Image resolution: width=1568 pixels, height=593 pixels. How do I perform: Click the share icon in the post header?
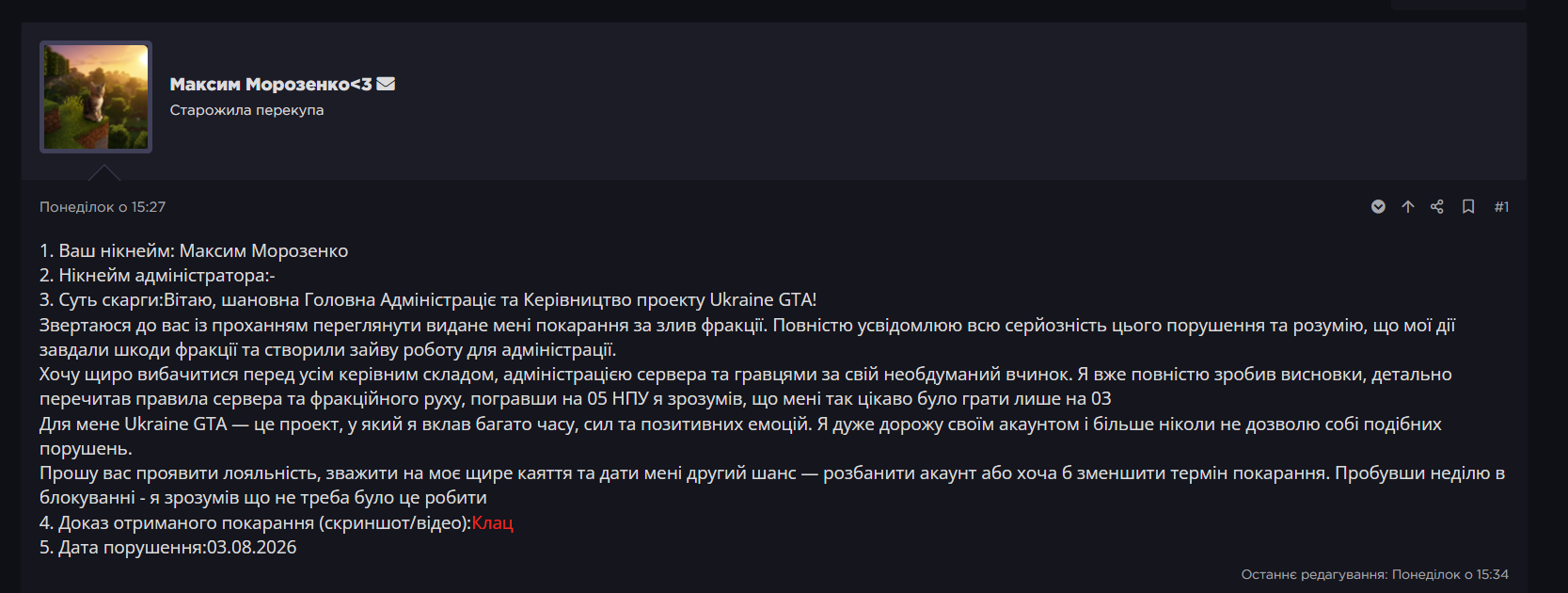[1437, 207]
